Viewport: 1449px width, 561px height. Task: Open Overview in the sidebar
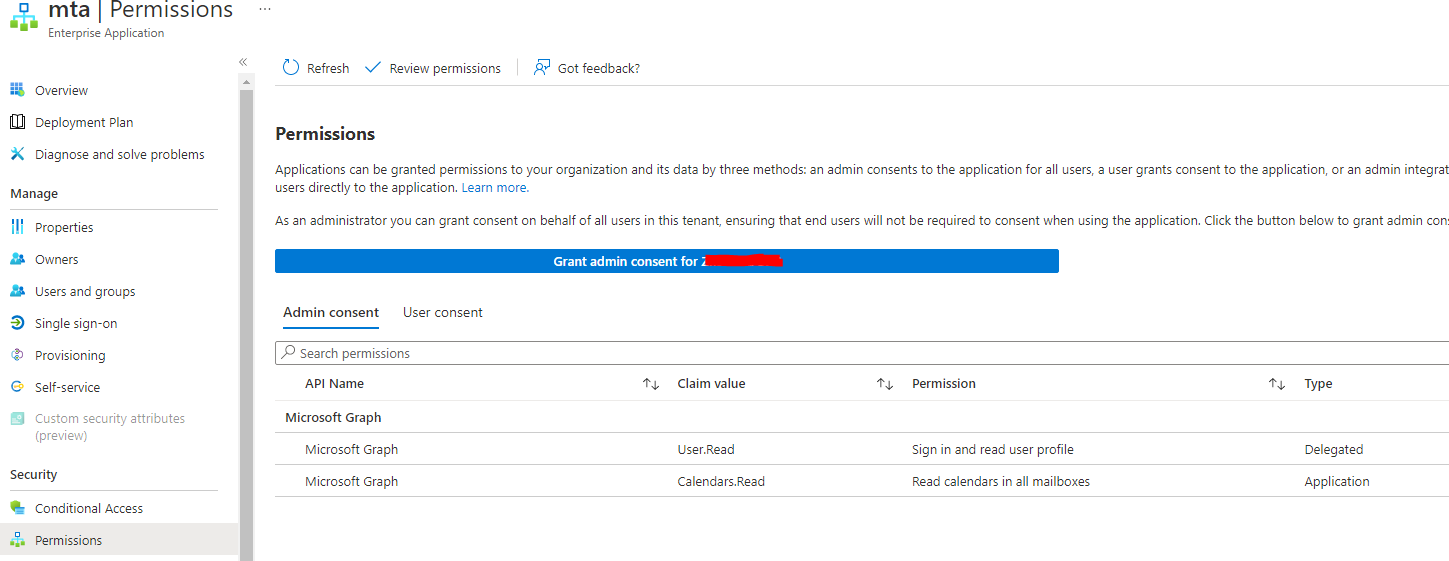click(61, 90)
